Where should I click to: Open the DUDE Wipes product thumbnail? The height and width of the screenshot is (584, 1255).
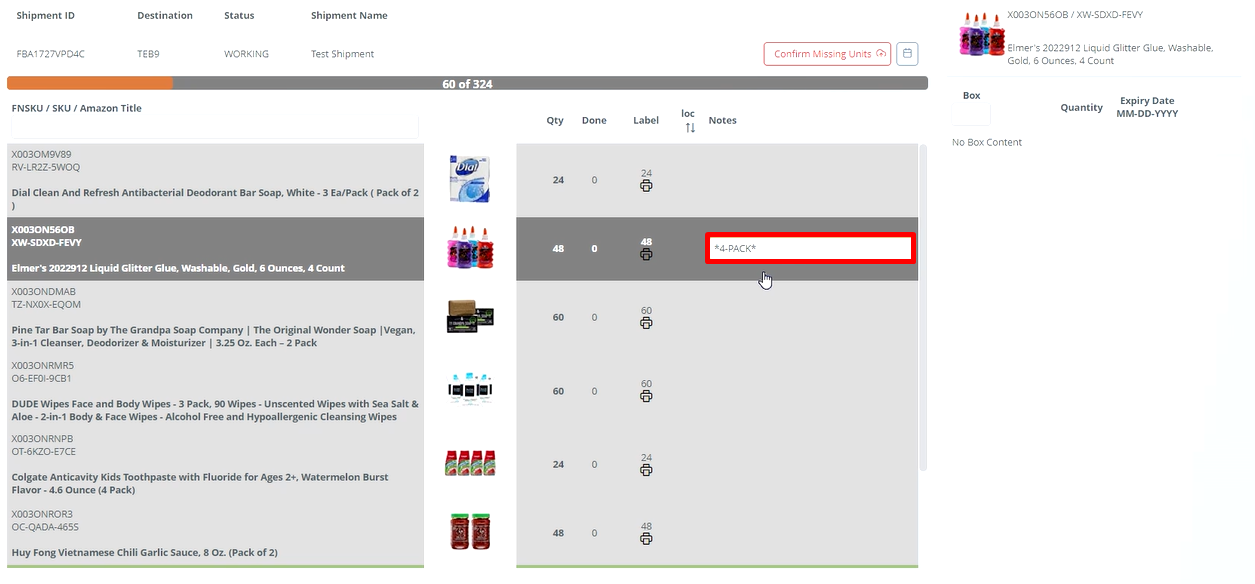(469, 389)
